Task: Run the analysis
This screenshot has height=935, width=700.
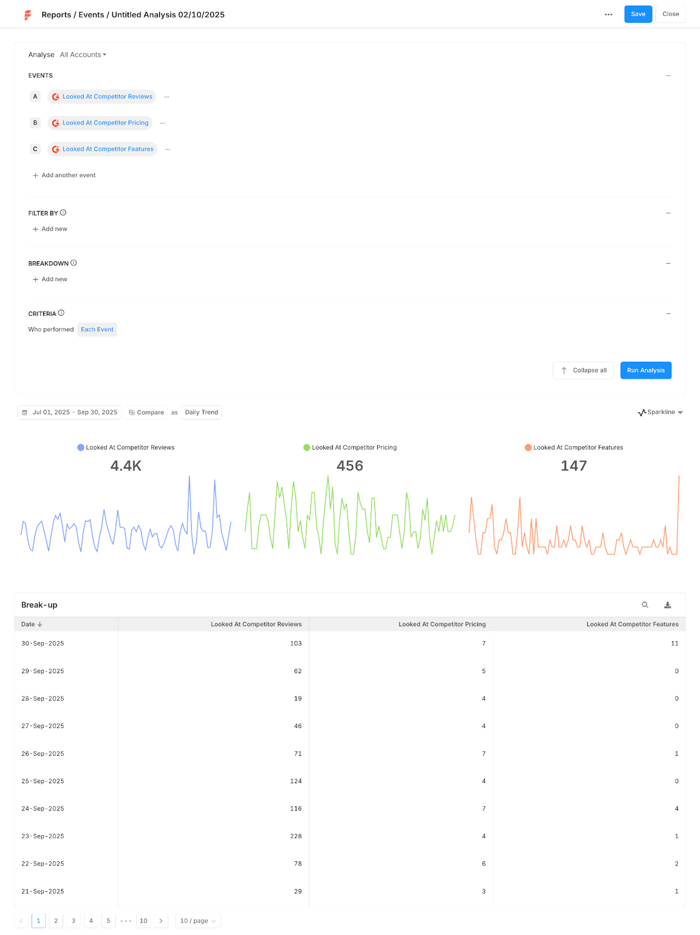Action: [x=645, y=370]
